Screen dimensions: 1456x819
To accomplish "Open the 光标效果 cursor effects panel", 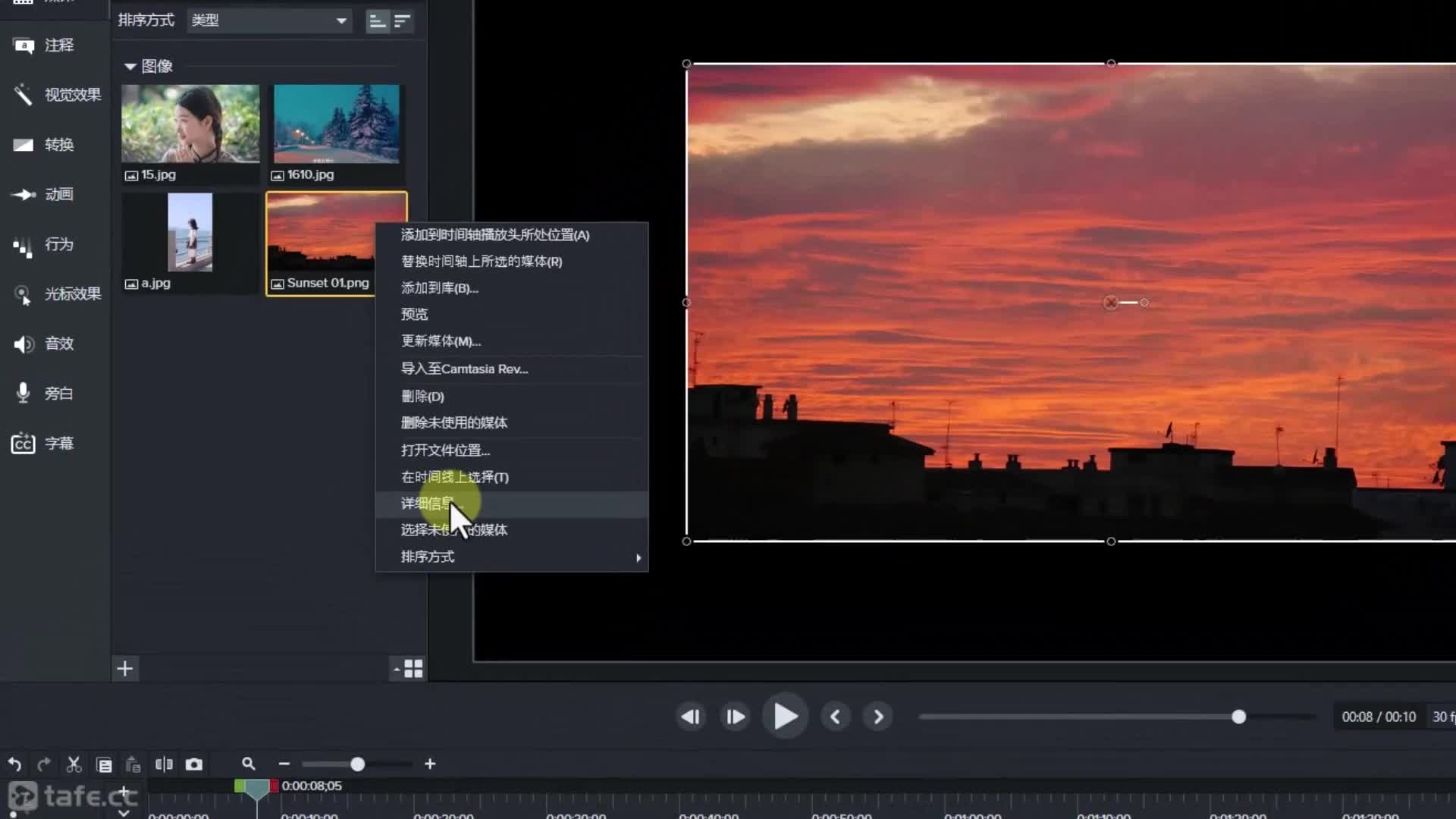I will [x=57, y=294].
